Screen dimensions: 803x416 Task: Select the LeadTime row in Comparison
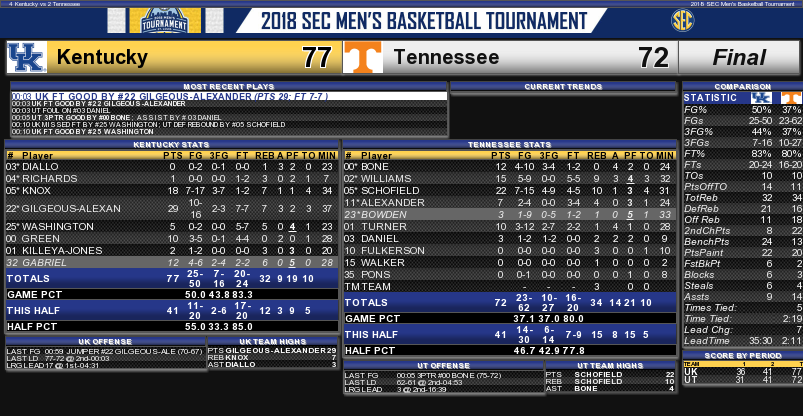pos(743,341)
